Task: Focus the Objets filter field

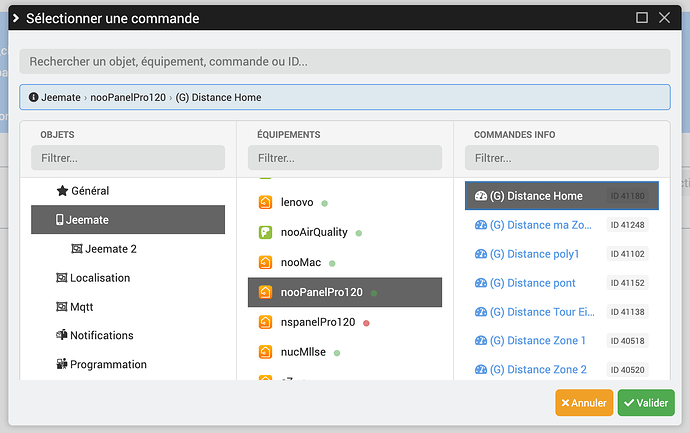Action: (128, 158)
